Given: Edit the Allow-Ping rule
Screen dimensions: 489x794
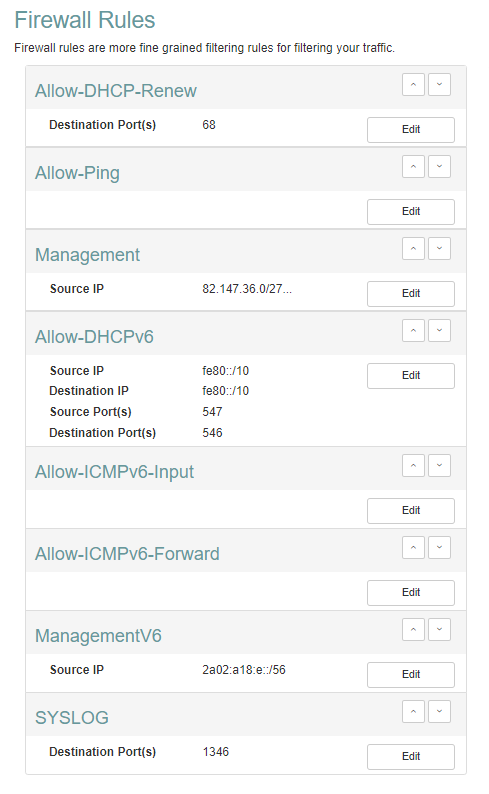Looking at the screenshot, I should (x=411, y=212).
